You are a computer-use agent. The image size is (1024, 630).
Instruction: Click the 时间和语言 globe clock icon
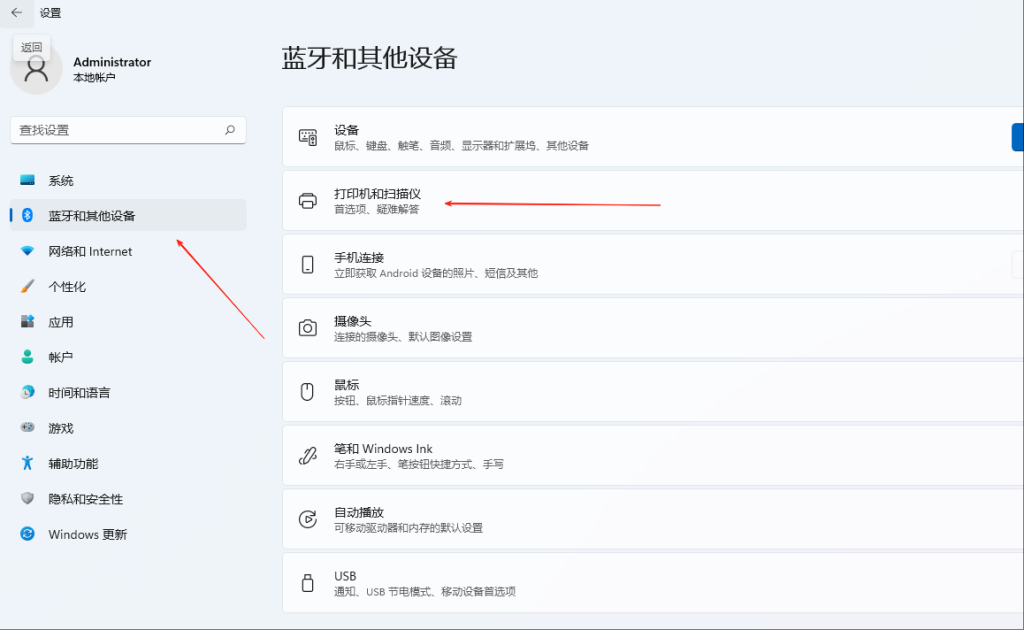(27, 392)
